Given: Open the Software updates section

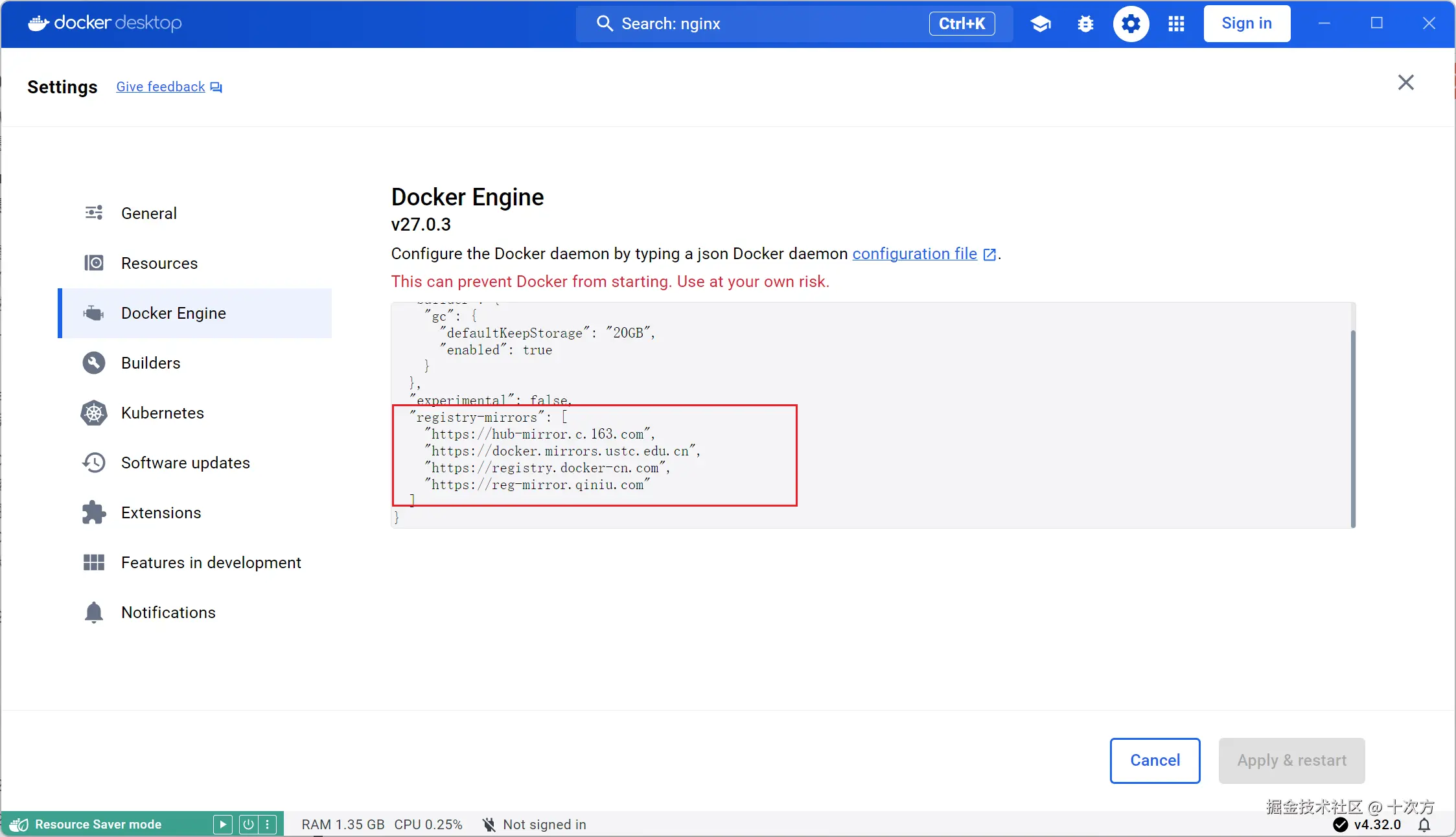Looking at the screenshot, I should click(194, 463).
